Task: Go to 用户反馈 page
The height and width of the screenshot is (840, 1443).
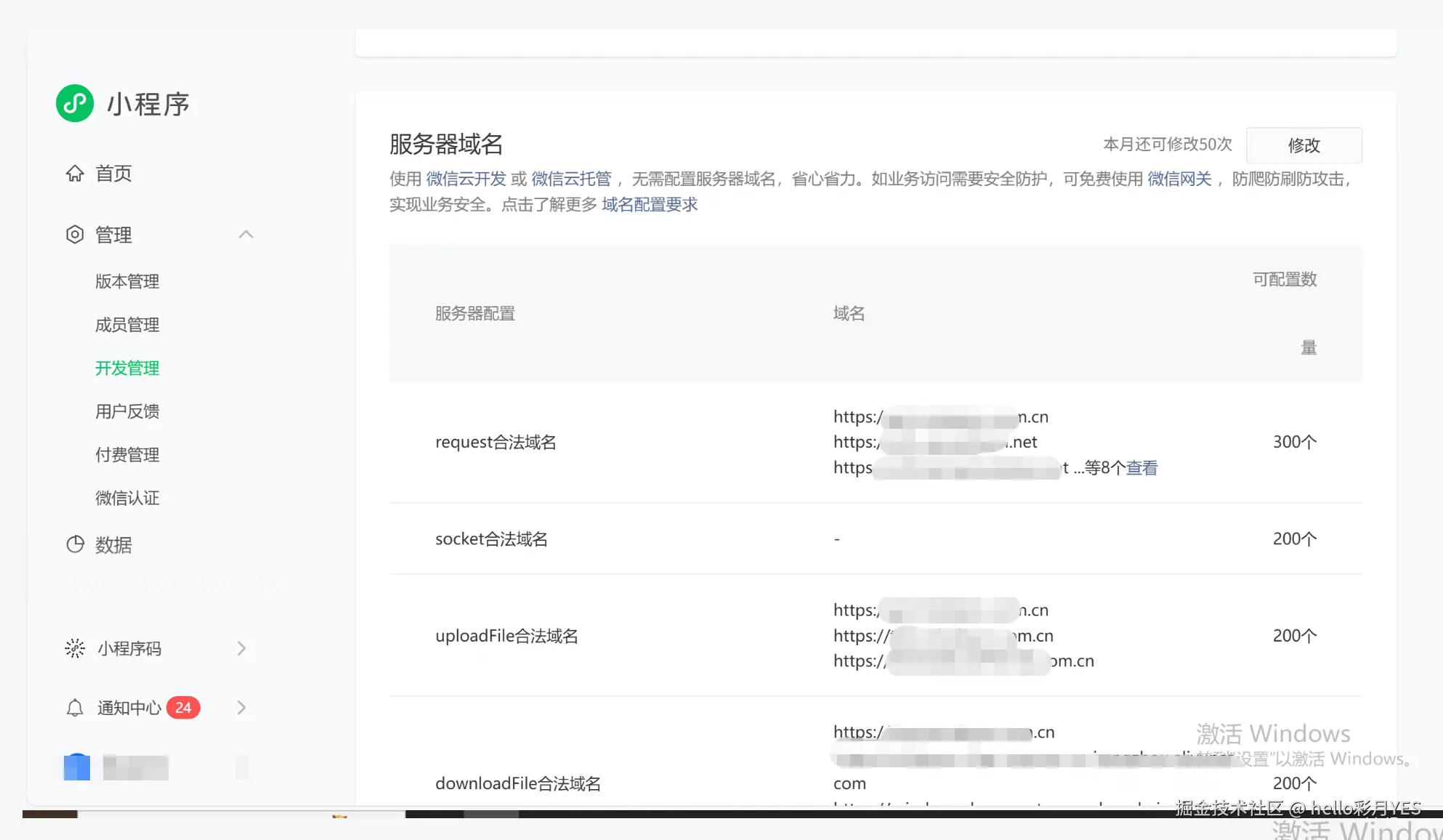Action: 127,411
